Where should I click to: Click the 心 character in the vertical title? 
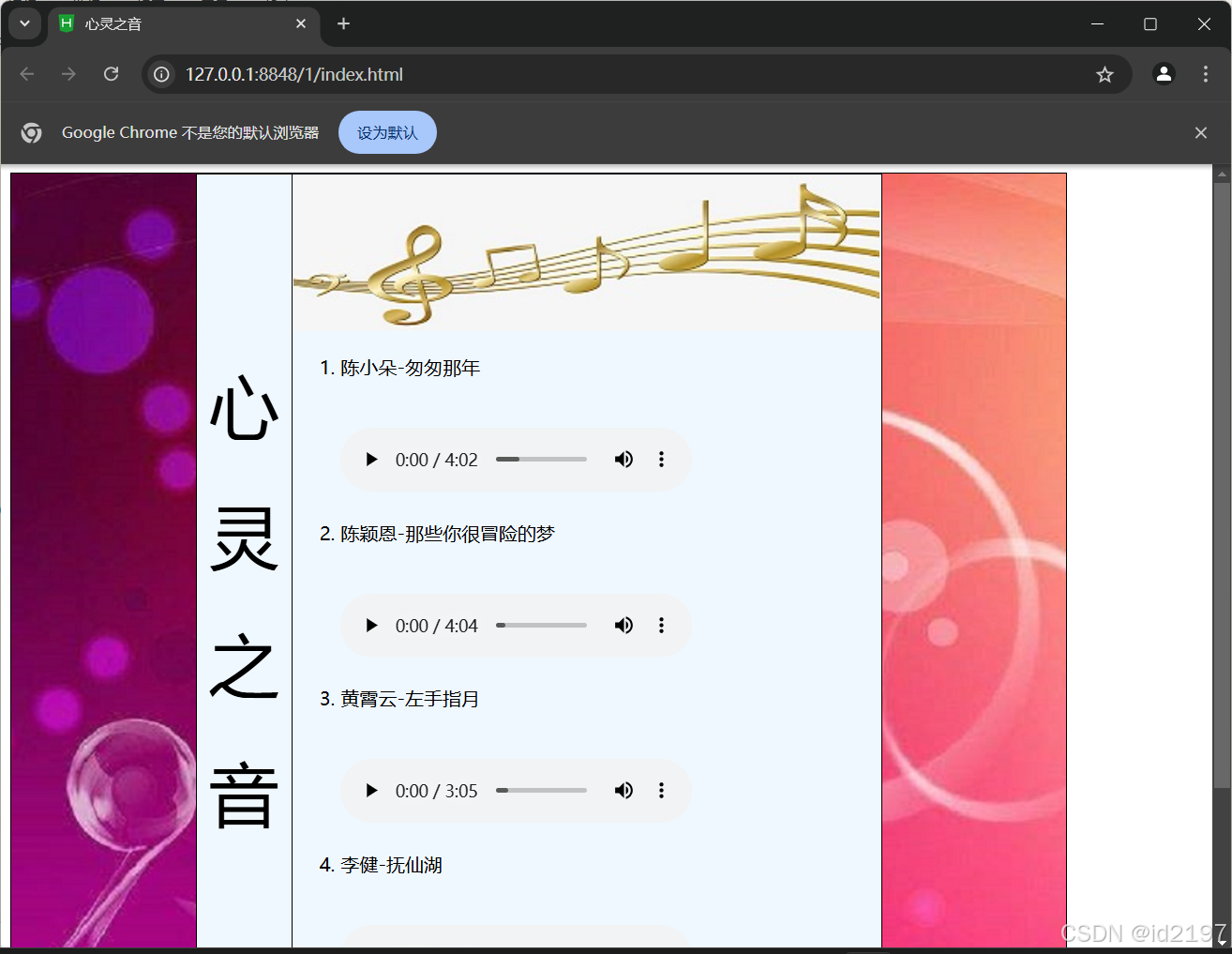[x=244, y=409]
